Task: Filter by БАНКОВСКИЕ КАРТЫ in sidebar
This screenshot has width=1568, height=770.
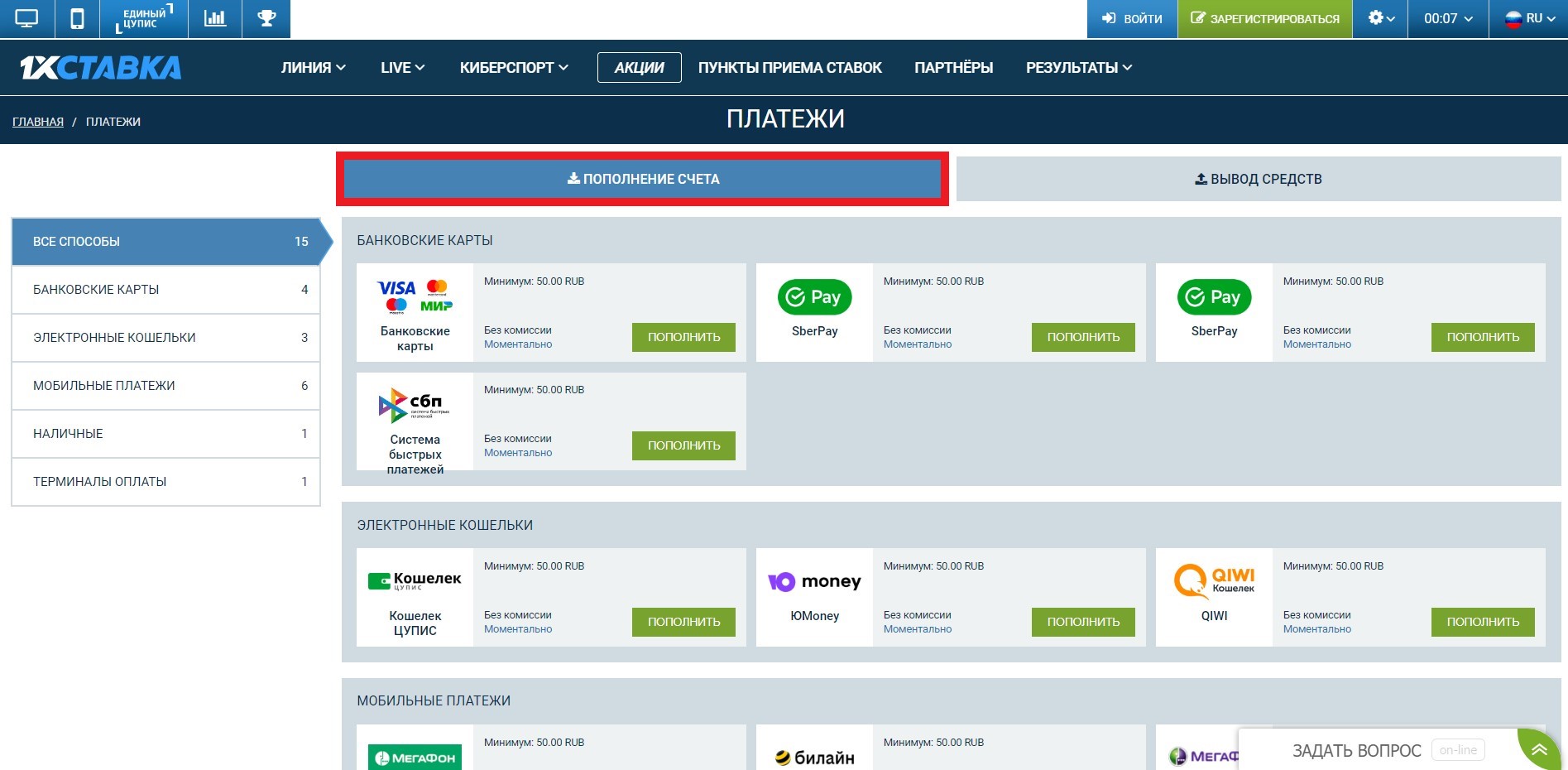Action: (166, 290)
